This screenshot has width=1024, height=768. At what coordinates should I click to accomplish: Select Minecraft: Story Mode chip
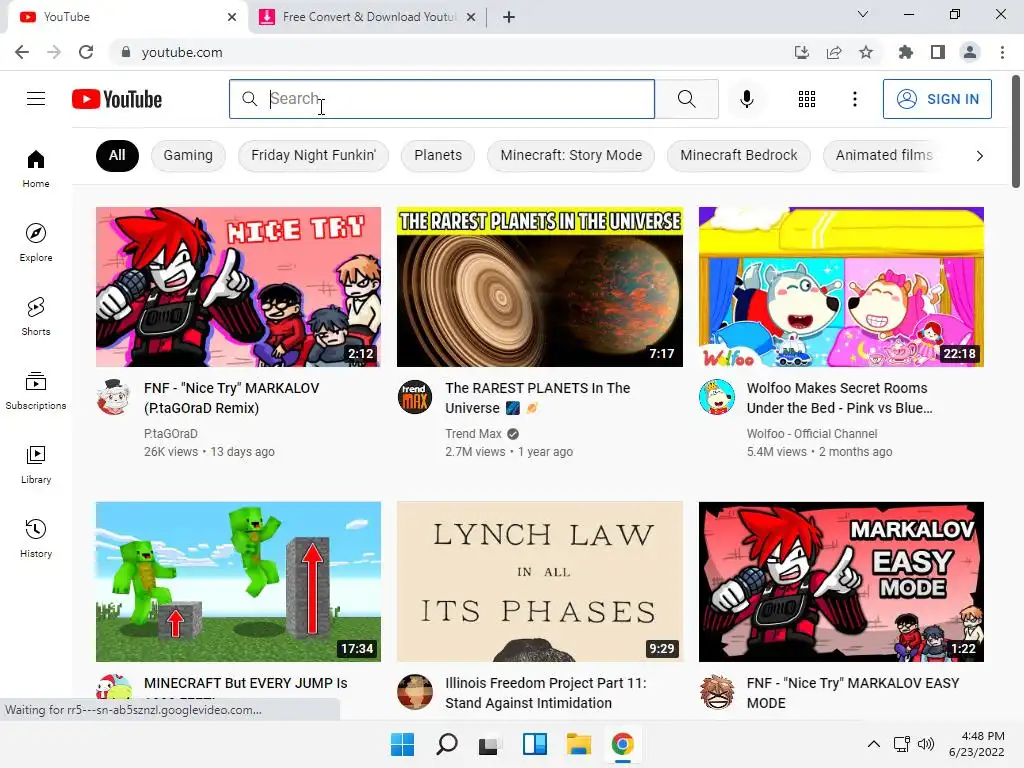[571, 155]
